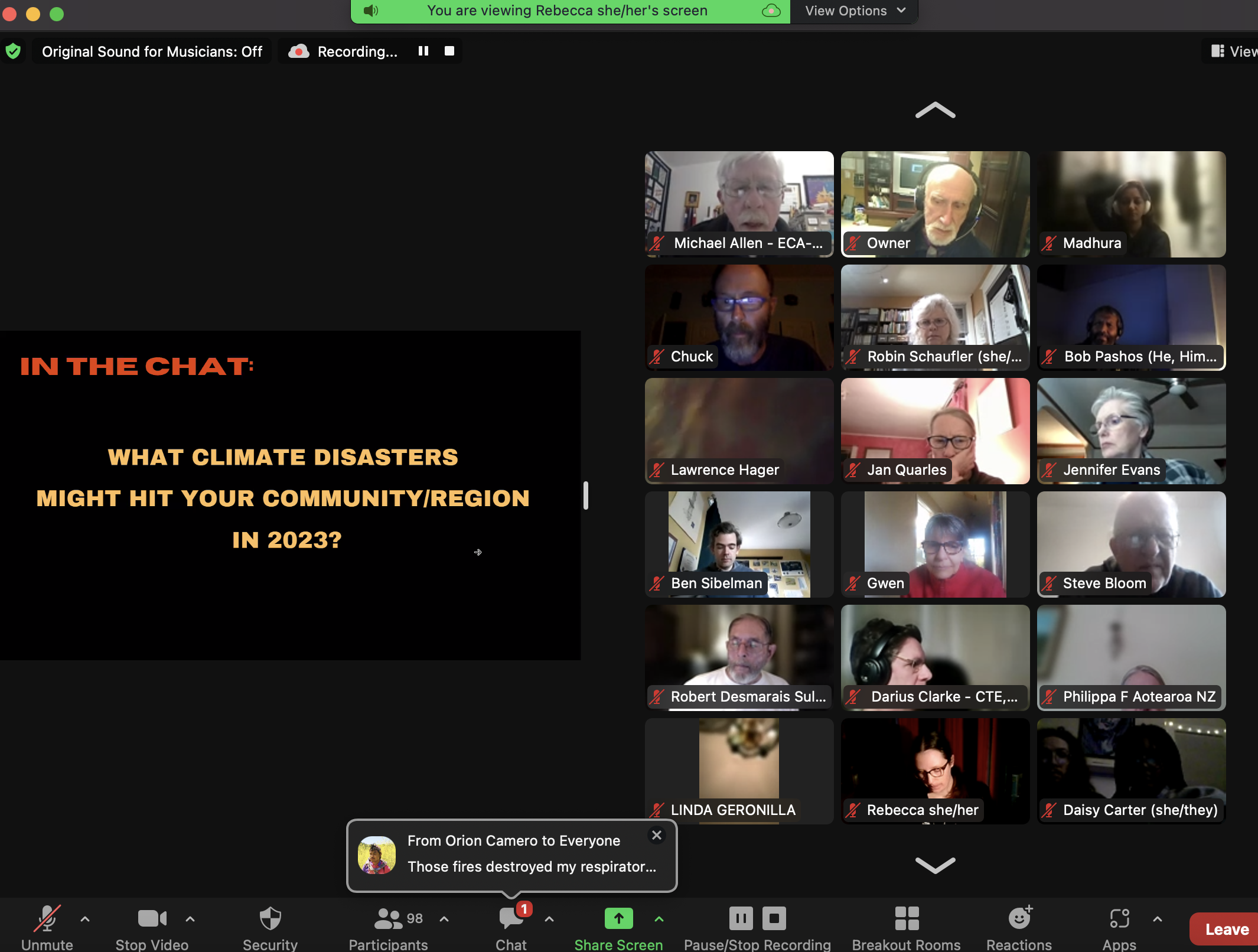Select LINDA GERONILLA's video tile
Viewport: 1258px width, 952px height.
739,771
